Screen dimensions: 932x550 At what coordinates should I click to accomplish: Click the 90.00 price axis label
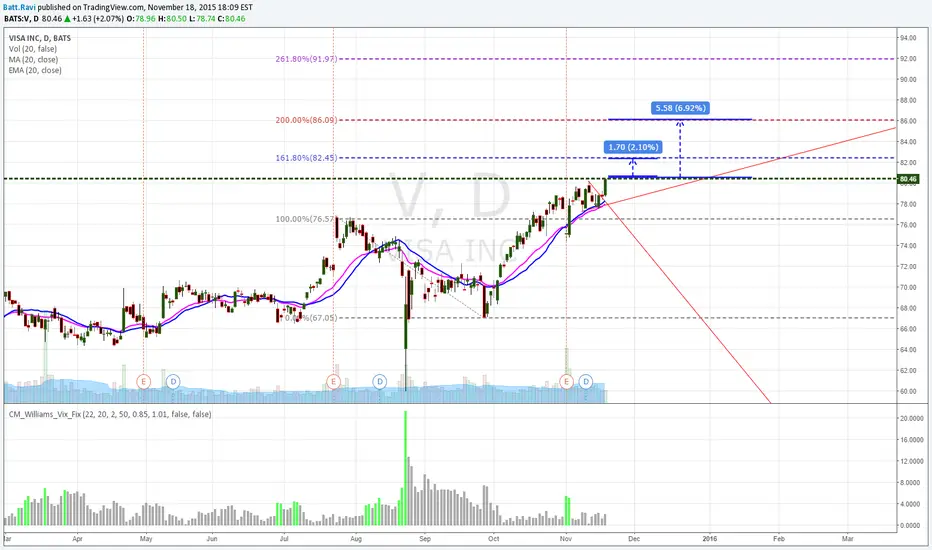908,80
